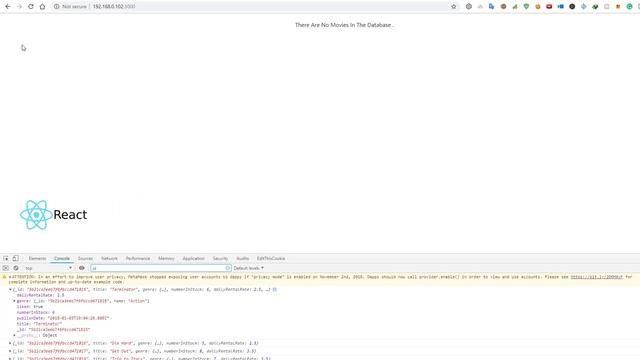Switch to the Security tab
This screenshot has height=360, width=640.
pyautogui.click(x=220, y=258)
